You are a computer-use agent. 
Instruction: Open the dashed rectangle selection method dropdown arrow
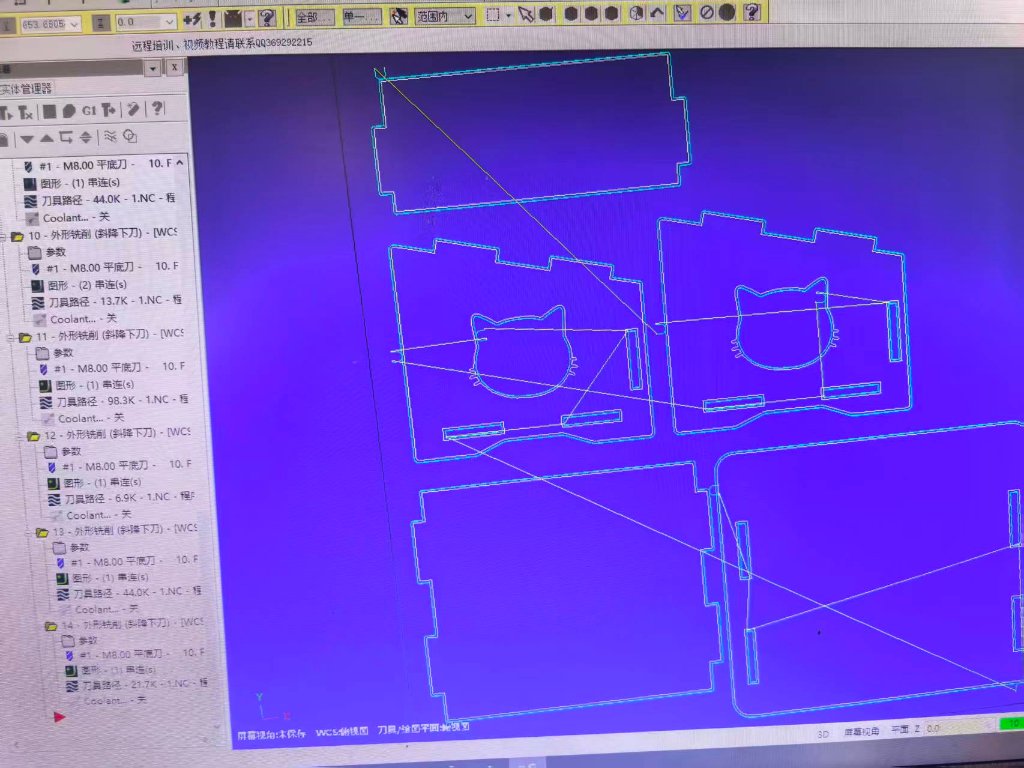509,15
